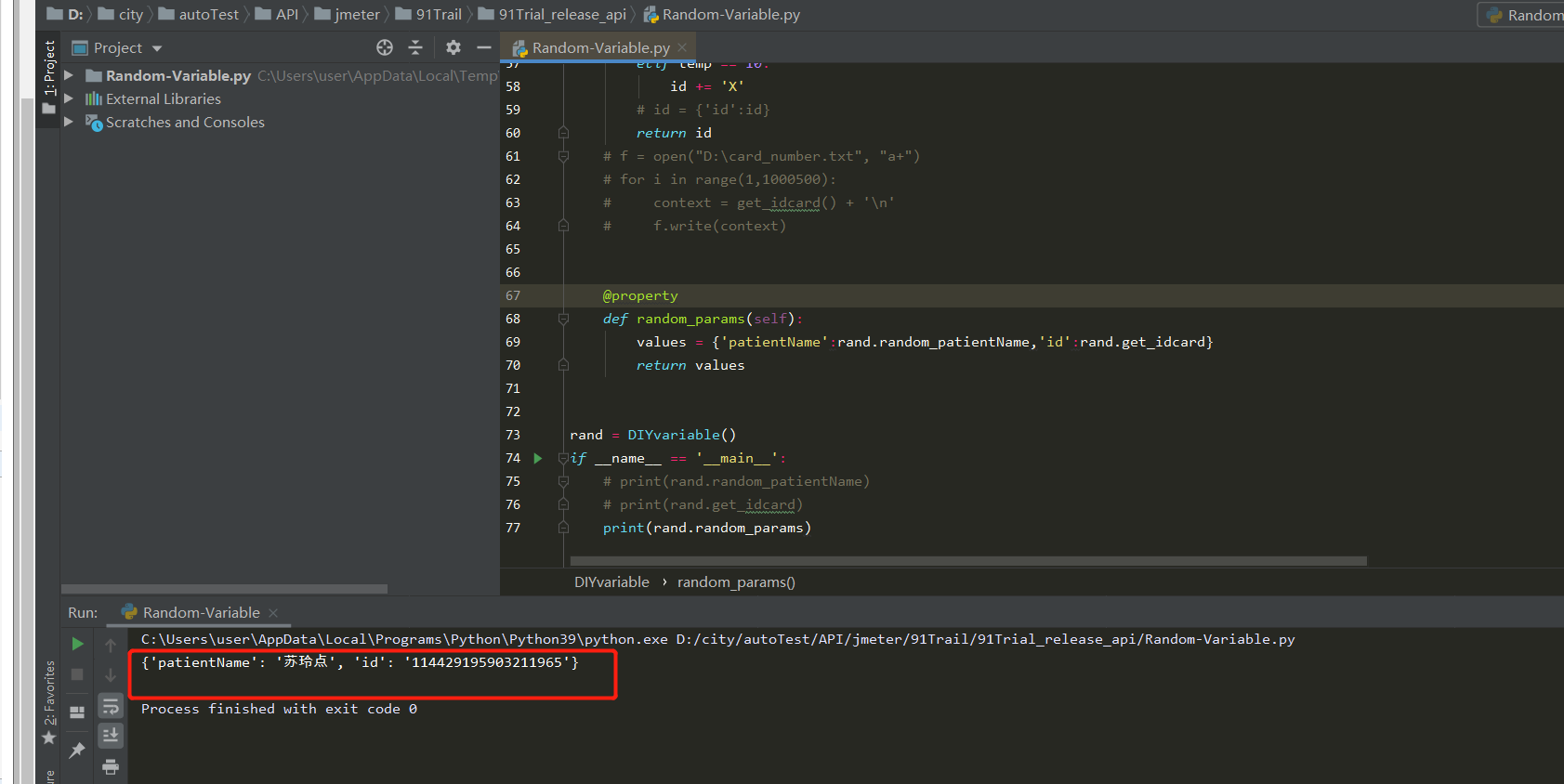Click the python.exe command line in console
The height and width of the screenshot is (784, 1564).
[717, 639]
